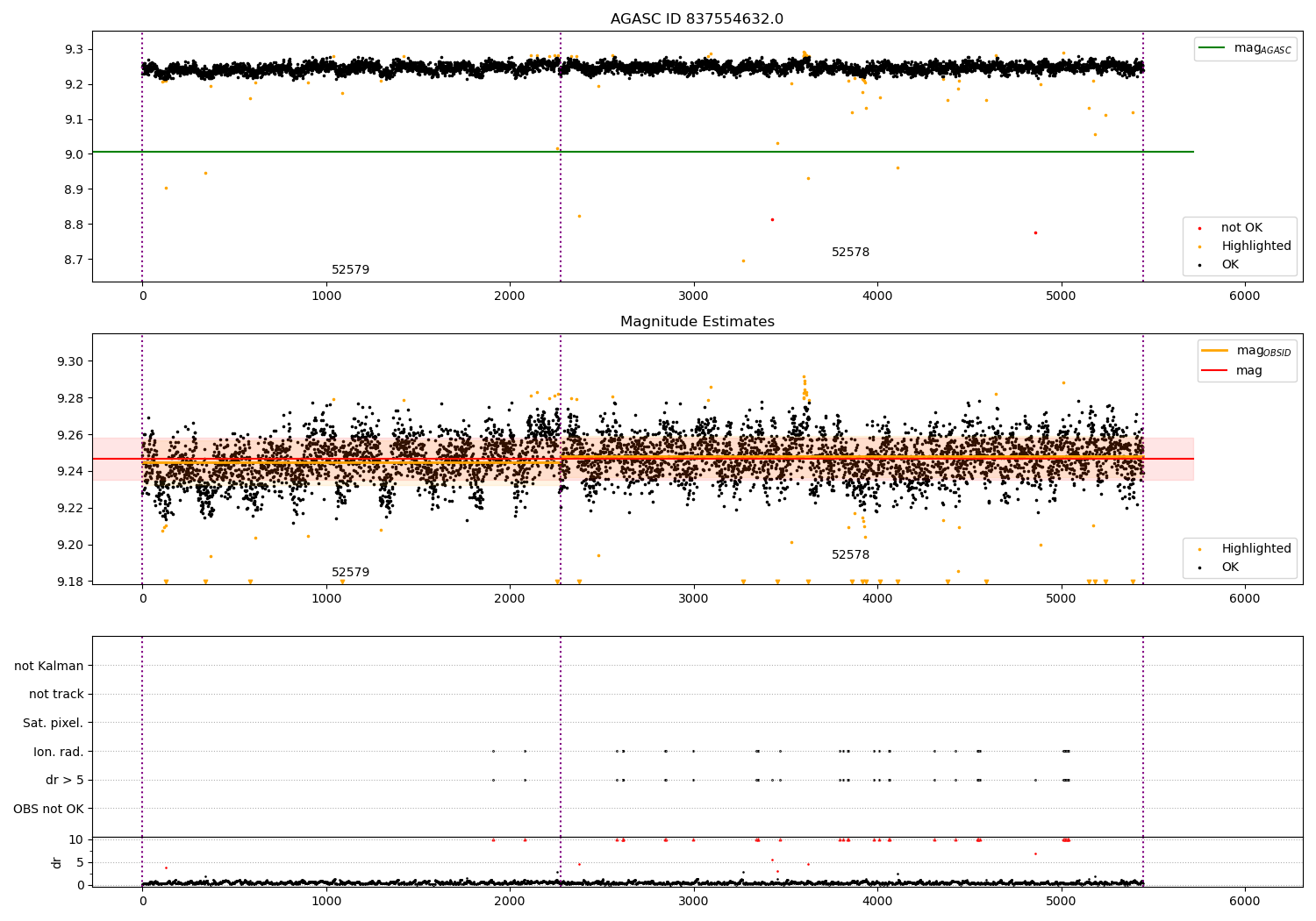1316x921 pixels.
Task: Click the "Ion. rad." row label
Action: pyautogui.click(x=59, y=752)
